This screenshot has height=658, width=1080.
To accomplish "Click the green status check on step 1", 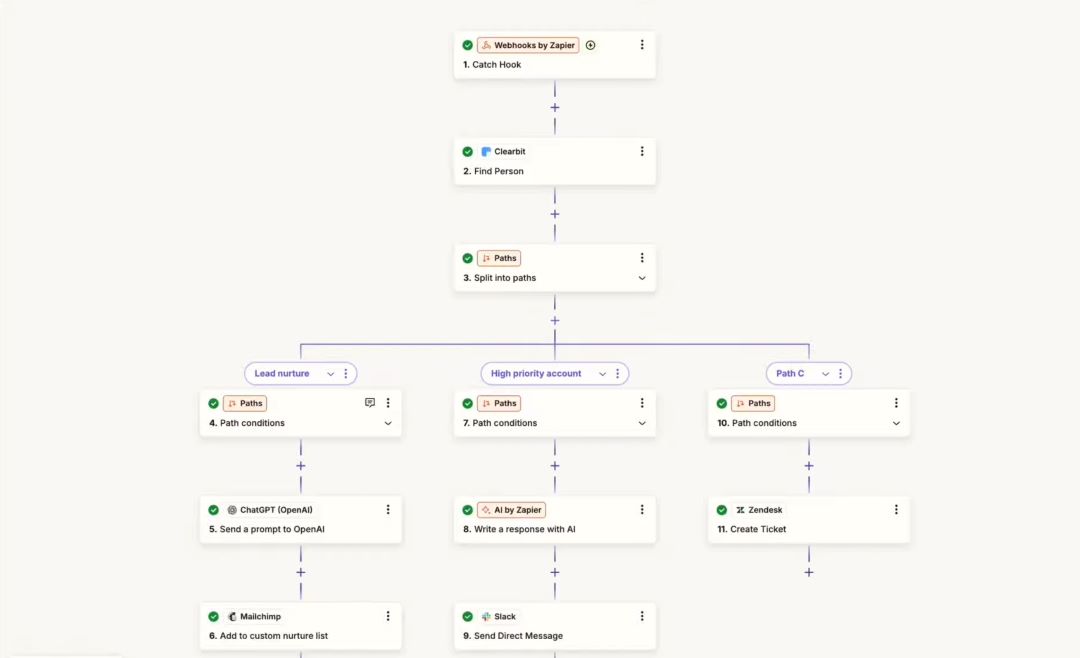I will click(x=468, y=45).
